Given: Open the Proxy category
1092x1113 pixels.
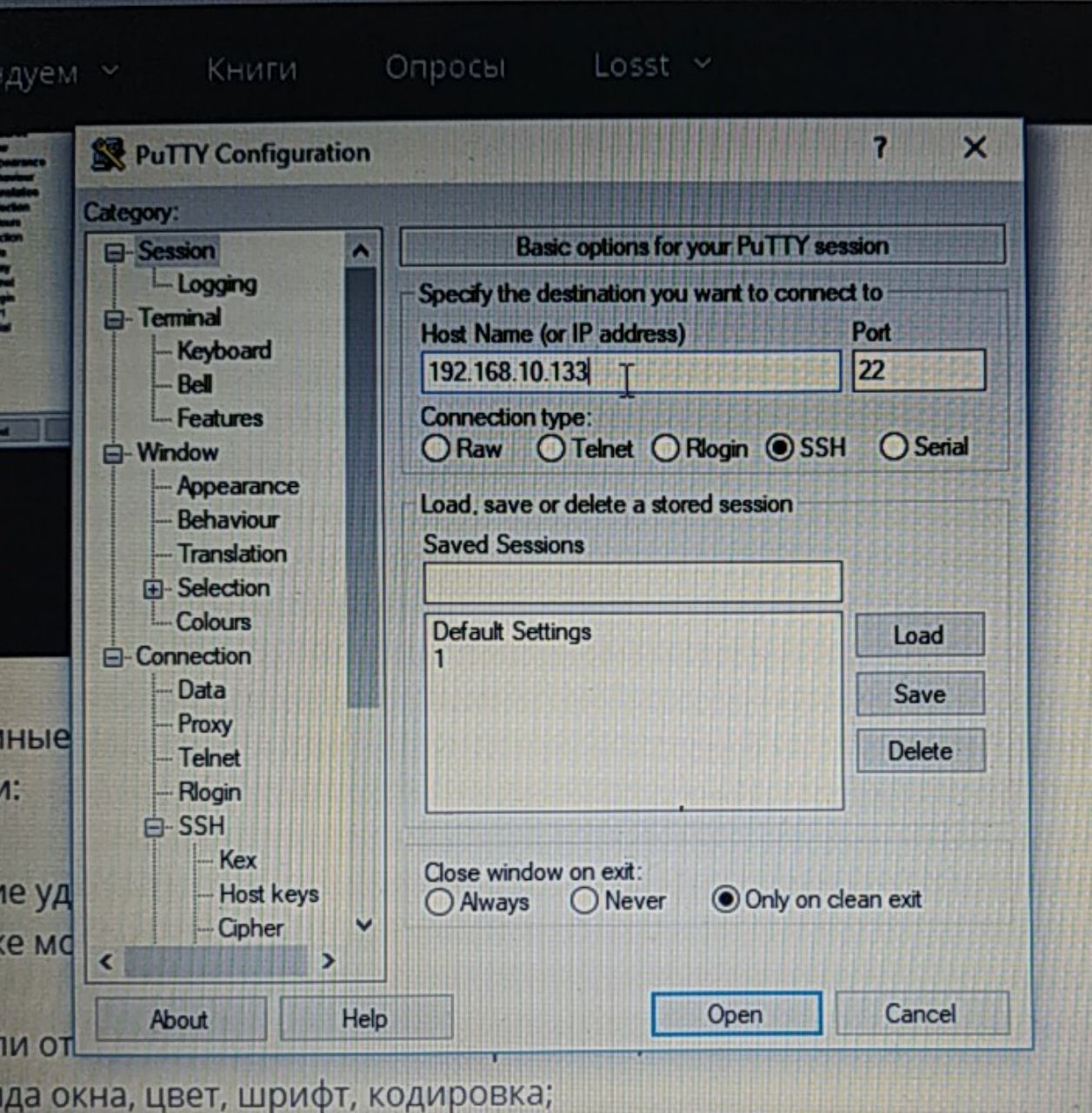Looking at the screenshot, I should pos(205,724).
